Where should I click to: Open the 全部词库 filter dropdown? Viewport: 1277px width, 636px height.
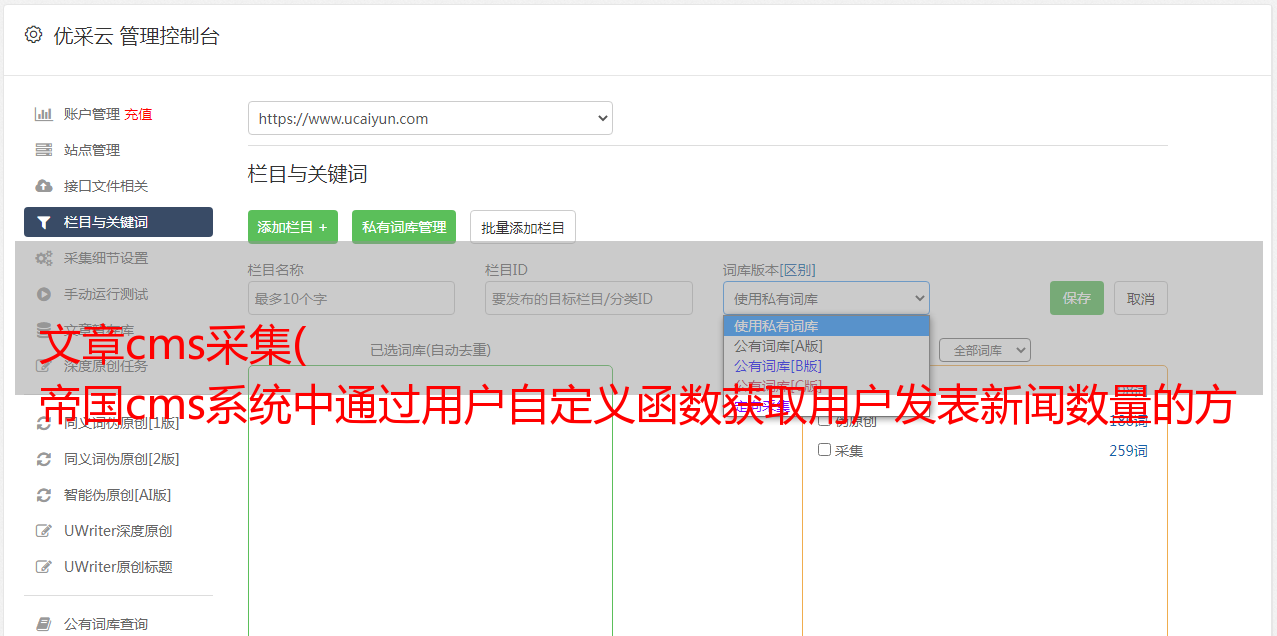coord(984,350)
